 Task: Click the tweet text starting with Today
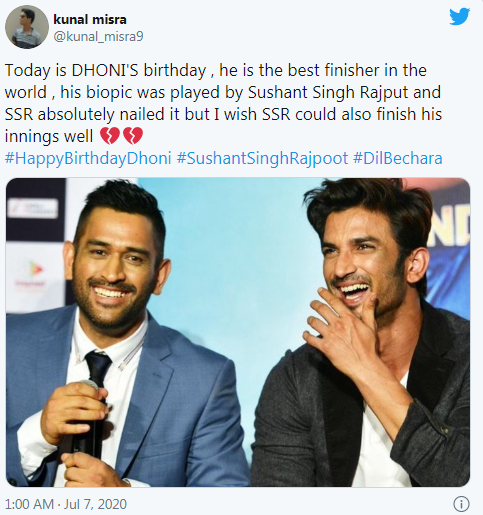click(223, 103)
